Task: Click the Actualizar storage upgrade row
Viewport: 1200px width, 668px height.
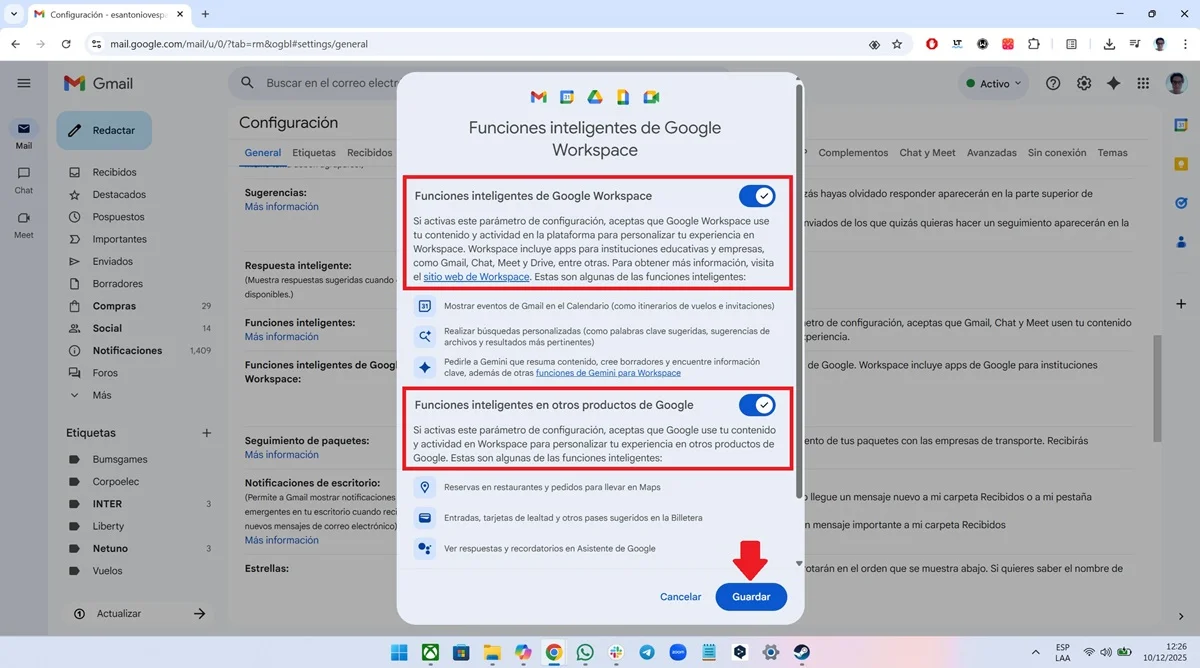Action: [x=139, y=613]
